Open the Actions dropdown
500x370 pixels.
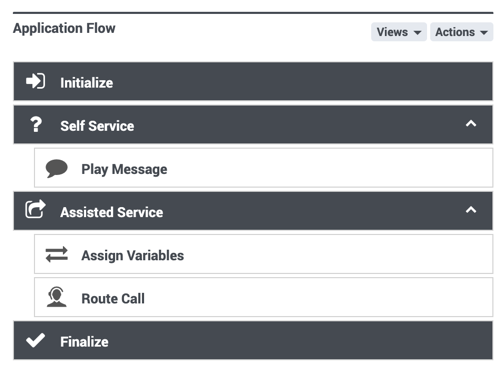point(462,32)
